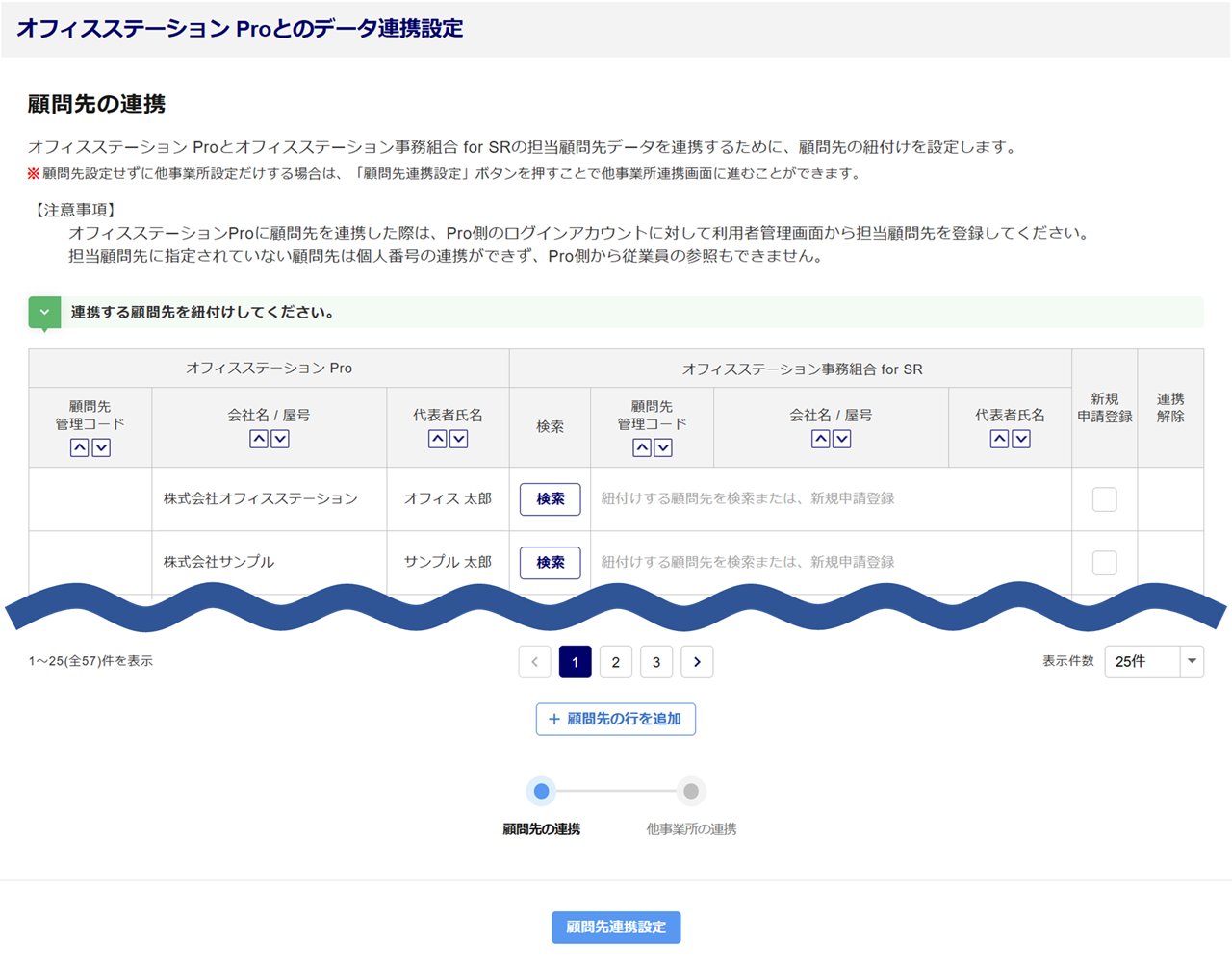This screenshot has height=966, width=1232.
Task: Go to next page with right chevron
Action: point(697,662)
